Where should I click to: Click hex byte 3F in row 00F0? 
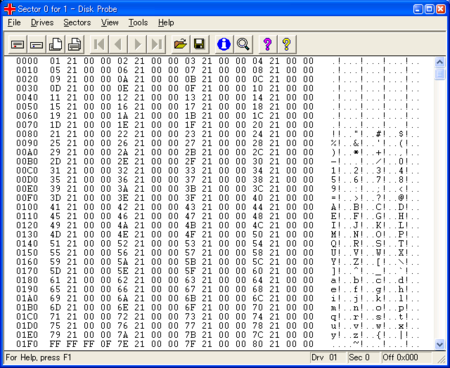pos(190,198)
